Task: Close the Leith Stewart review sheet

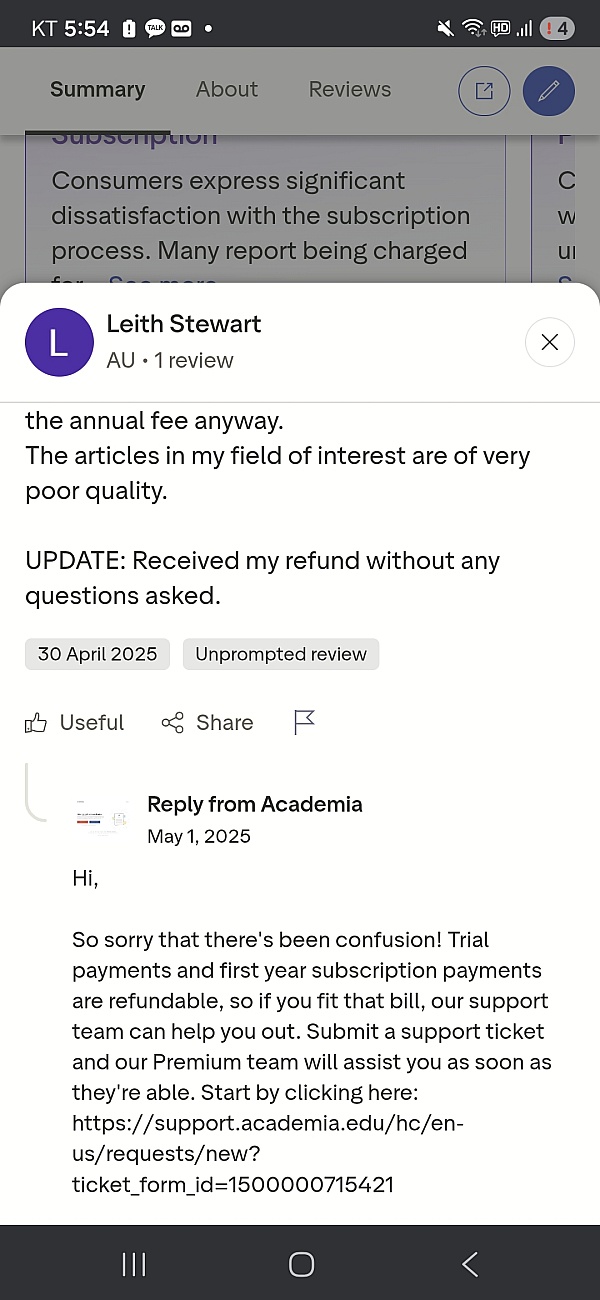Action: (x=549, y=342)
